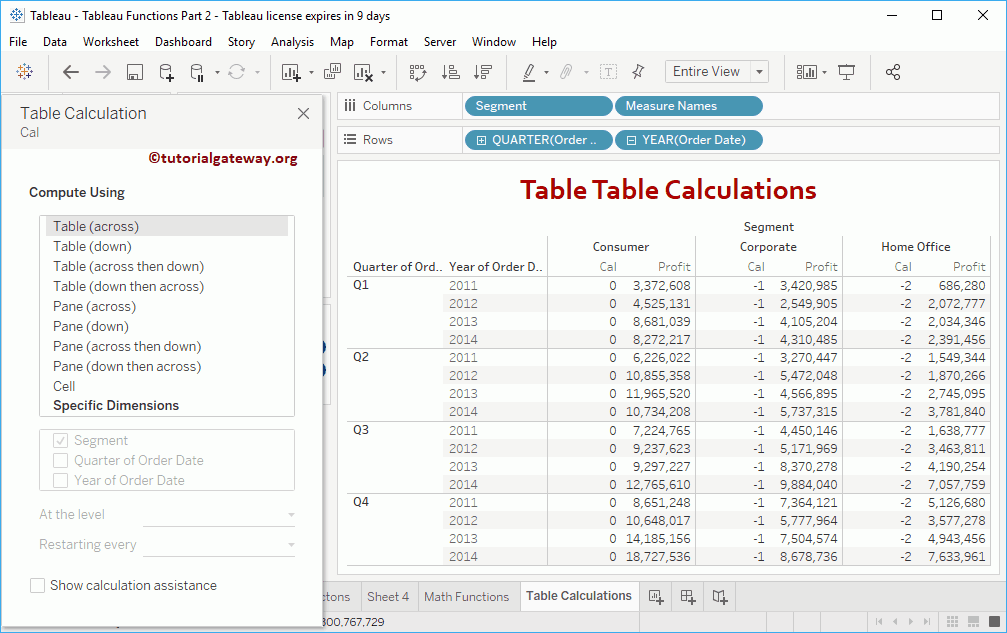Sort ascending using the toolbar icon
The width and height of the screenshot is (1007, 633).
point(450,72)
